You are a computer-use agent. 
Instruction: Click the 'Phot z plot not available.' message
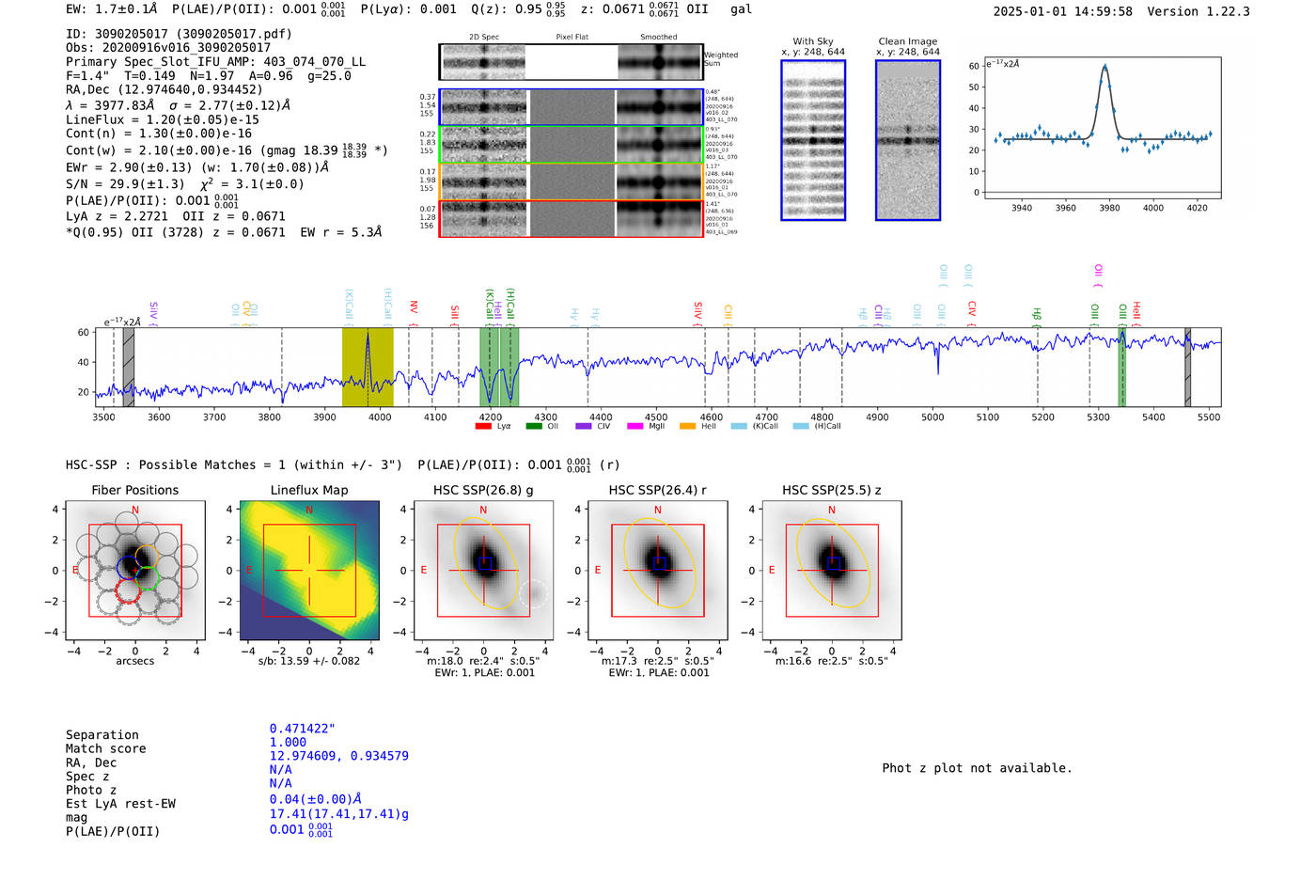click(x=977, y=768)
